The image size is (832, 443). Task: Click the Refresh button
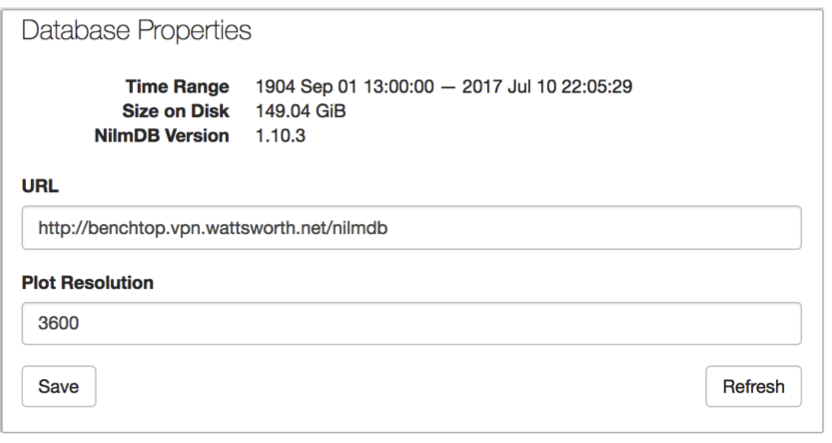point(753,386)
